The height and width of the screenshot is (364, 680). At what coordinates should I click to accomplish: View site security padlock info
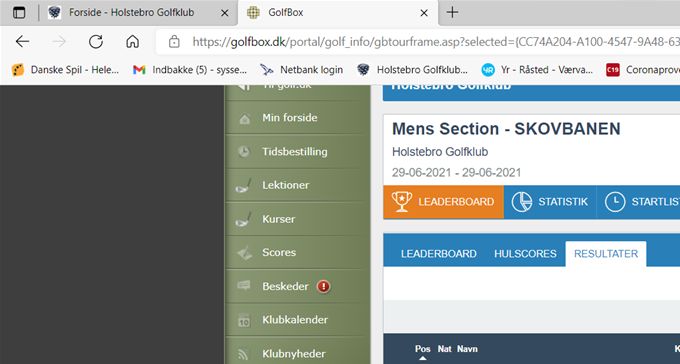tap(174, 42)
